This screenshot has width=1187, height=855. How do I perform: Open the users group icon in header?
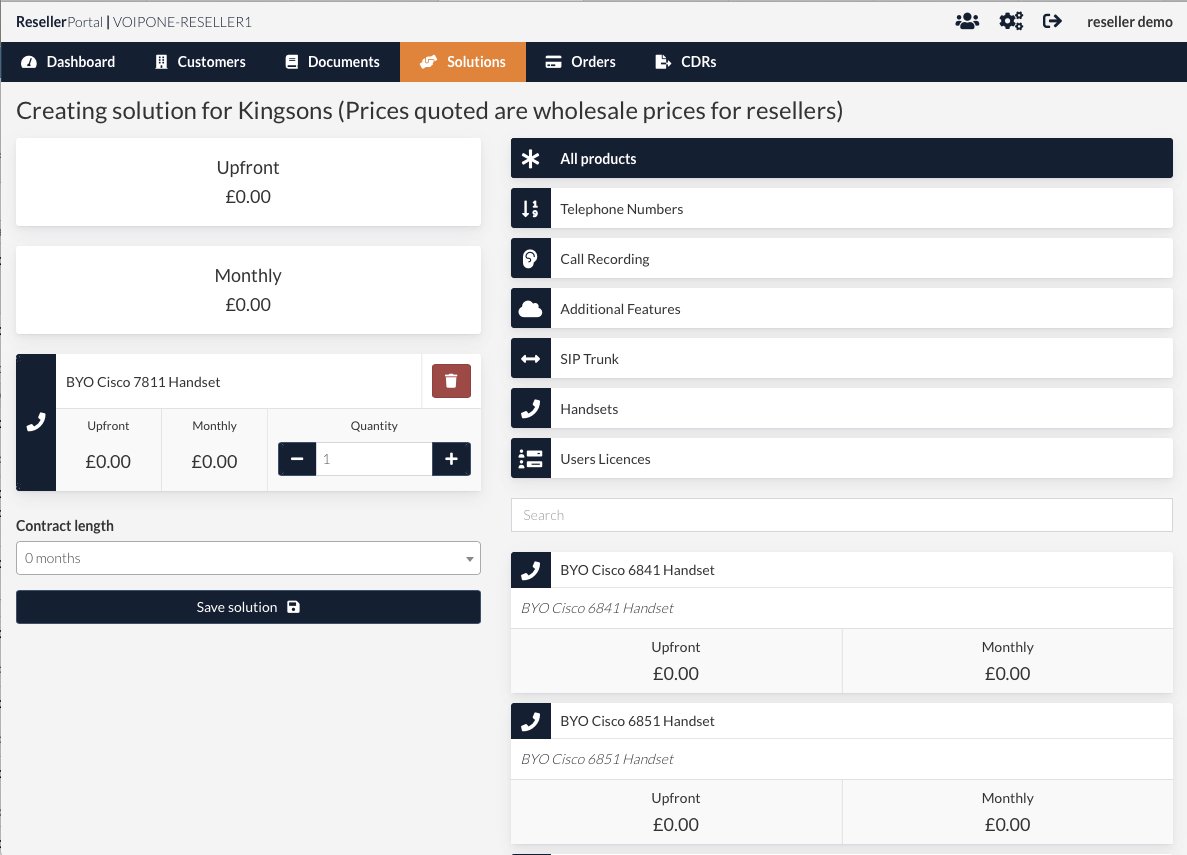967,21
